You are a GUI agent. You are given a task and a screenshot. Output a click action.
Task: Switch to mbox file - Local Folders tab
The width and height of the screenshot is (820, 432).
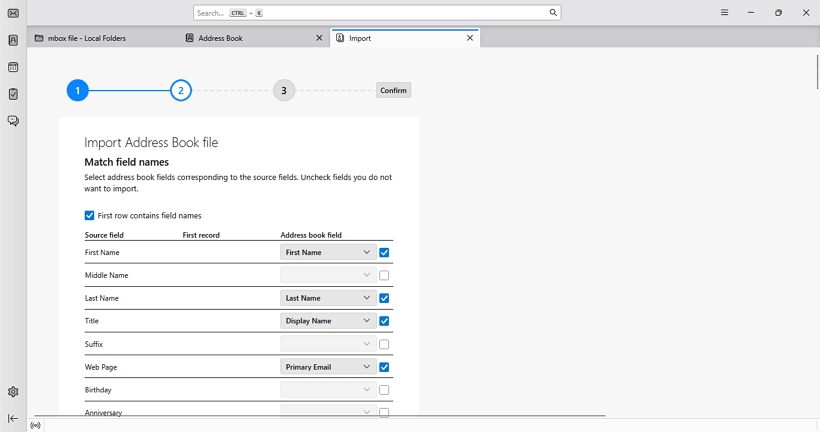[102, 38]
